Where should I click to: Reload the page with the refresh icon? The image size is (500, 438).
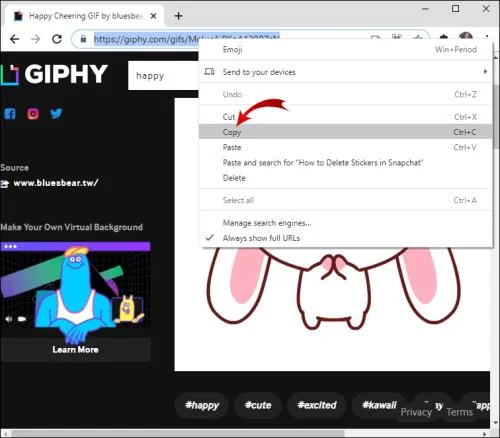pyautogui.click(x=57, y=39)
